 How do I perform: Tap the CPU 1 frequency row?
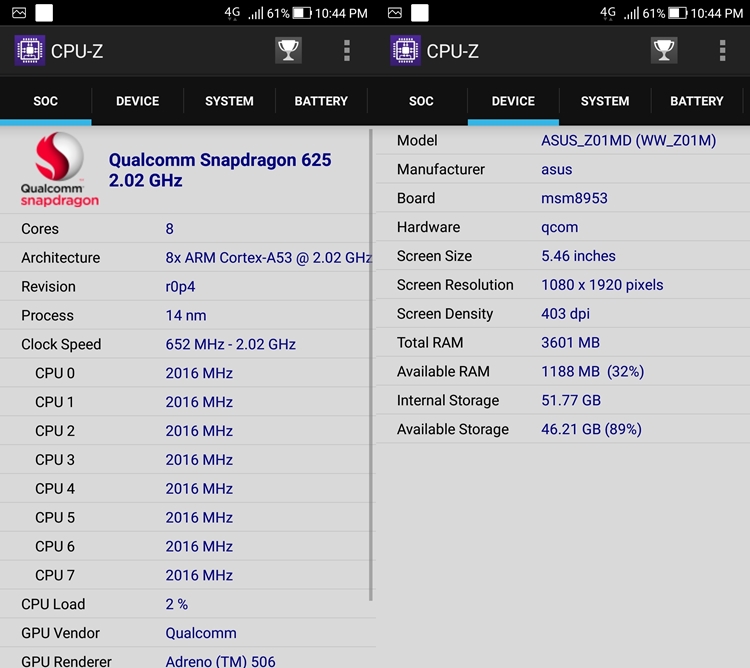point(188,402)
